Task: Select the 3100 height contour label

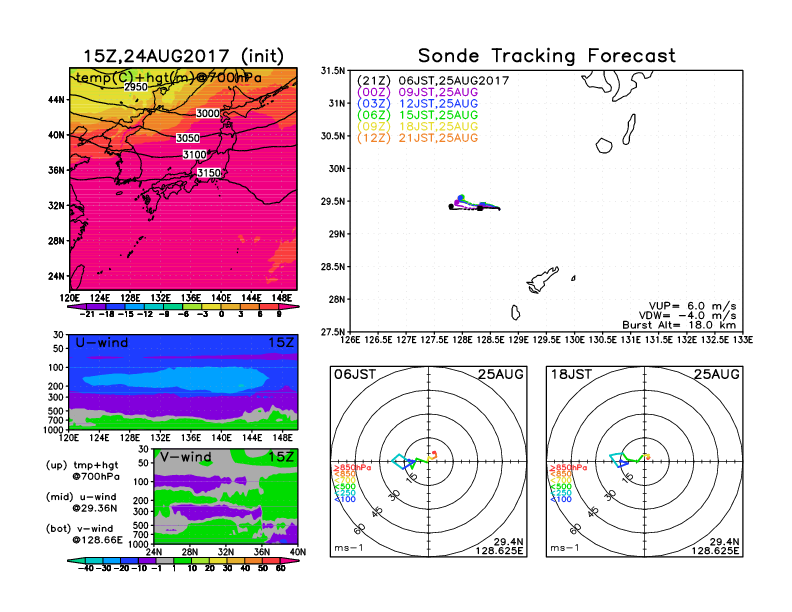Action: click(194, 155)
